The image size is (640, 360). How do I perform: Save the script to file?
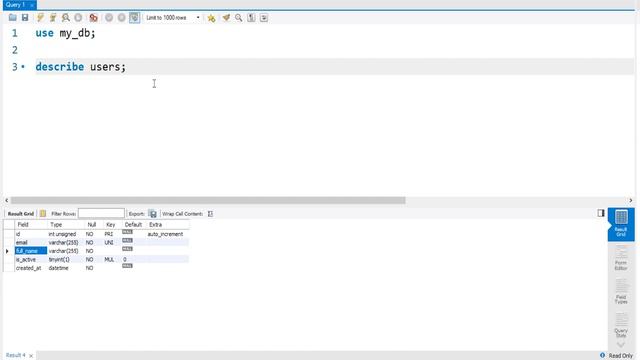tap(25, 18)
